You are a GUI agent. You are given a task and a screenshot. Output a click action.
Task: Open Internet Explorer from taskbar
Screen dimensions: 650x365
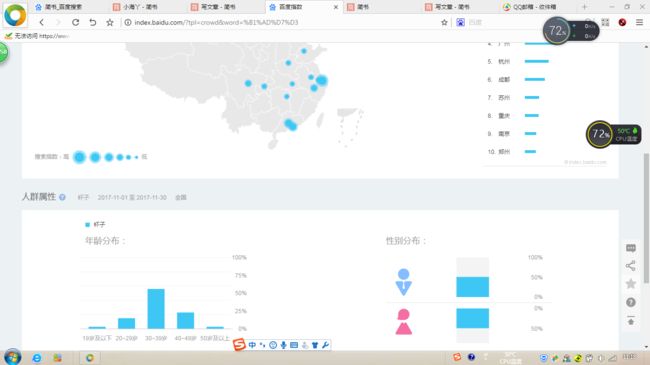tap(36, 358)
